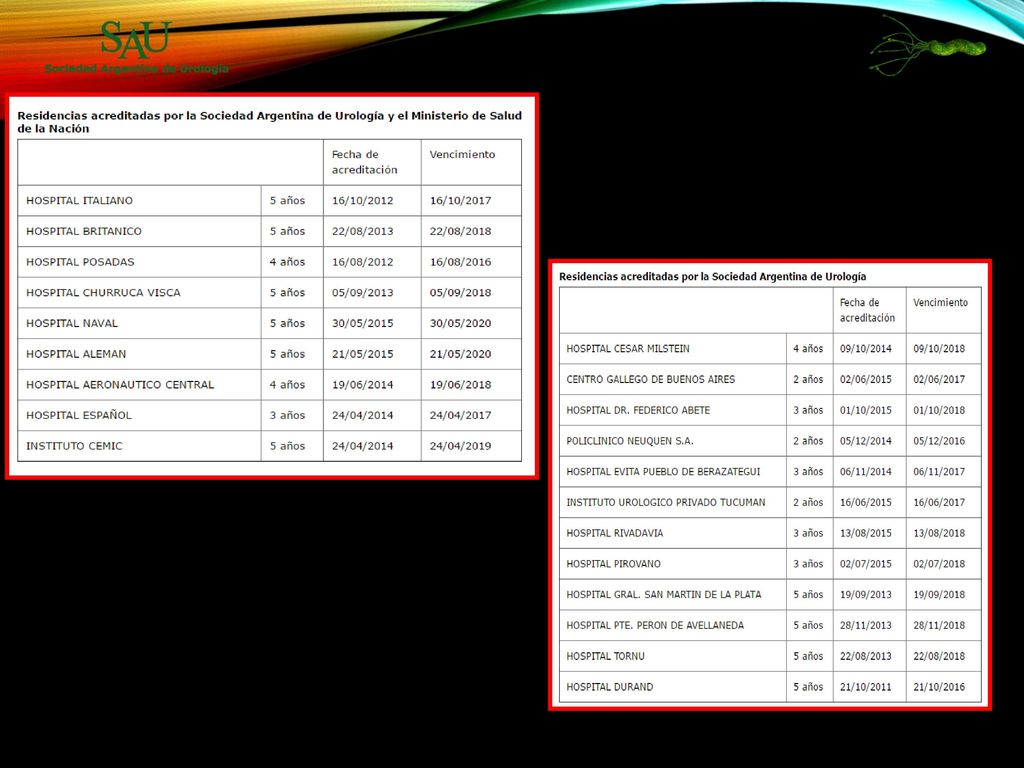This screenshot has height=768, width=1024.
Task: Click the green bacteria illustration
Action: click(927, 46)
